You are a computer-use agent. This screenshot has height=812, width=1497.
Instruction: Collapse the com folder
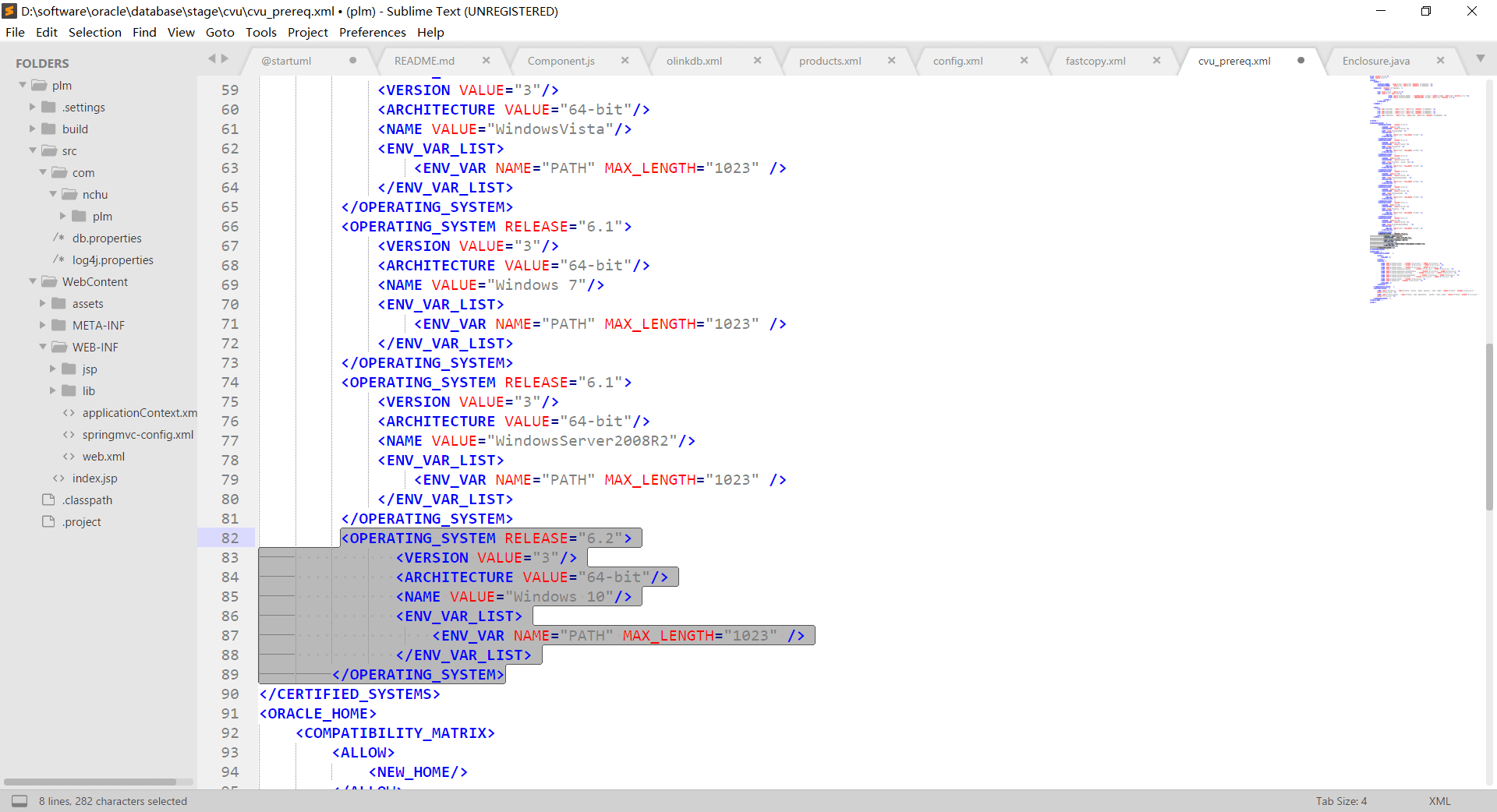click(x=43, y=172)
